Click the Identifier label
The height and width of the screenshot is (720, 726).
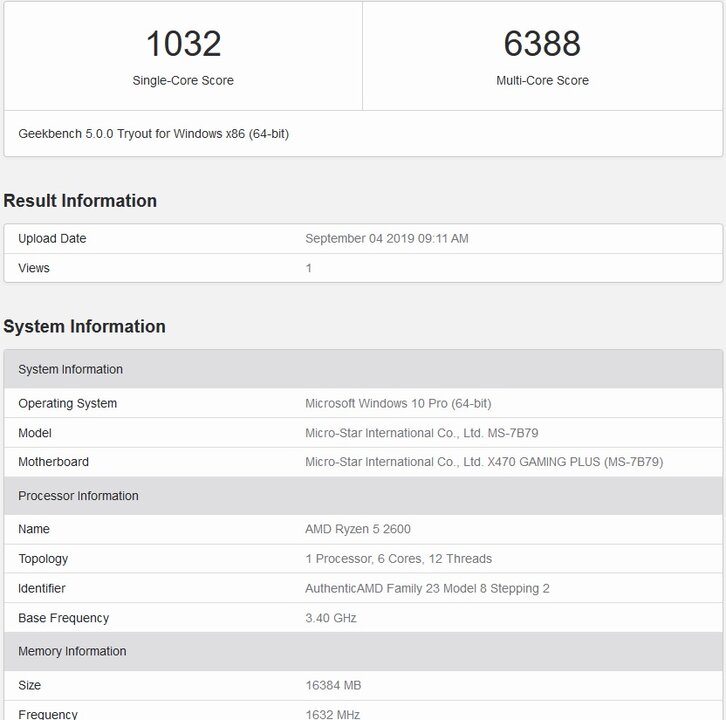click(x=42, y=589)
